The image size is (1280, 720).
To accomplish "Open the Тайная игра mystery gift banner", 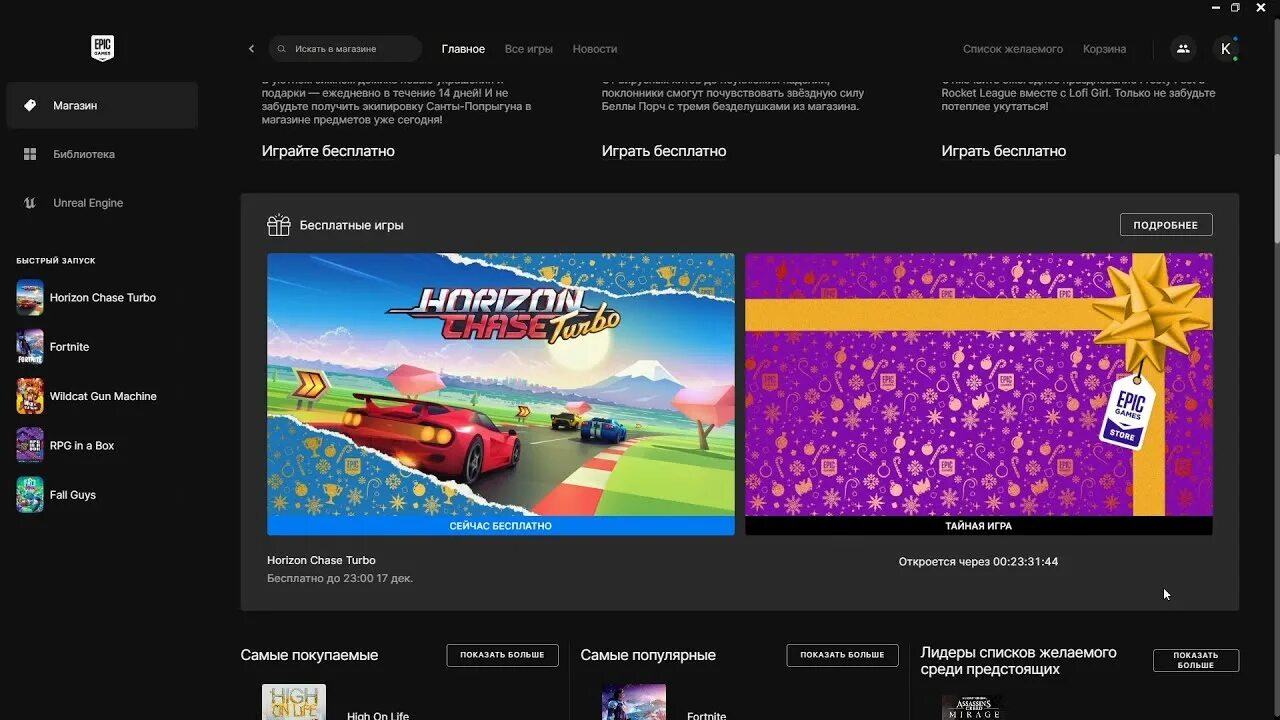I will 979,385.
